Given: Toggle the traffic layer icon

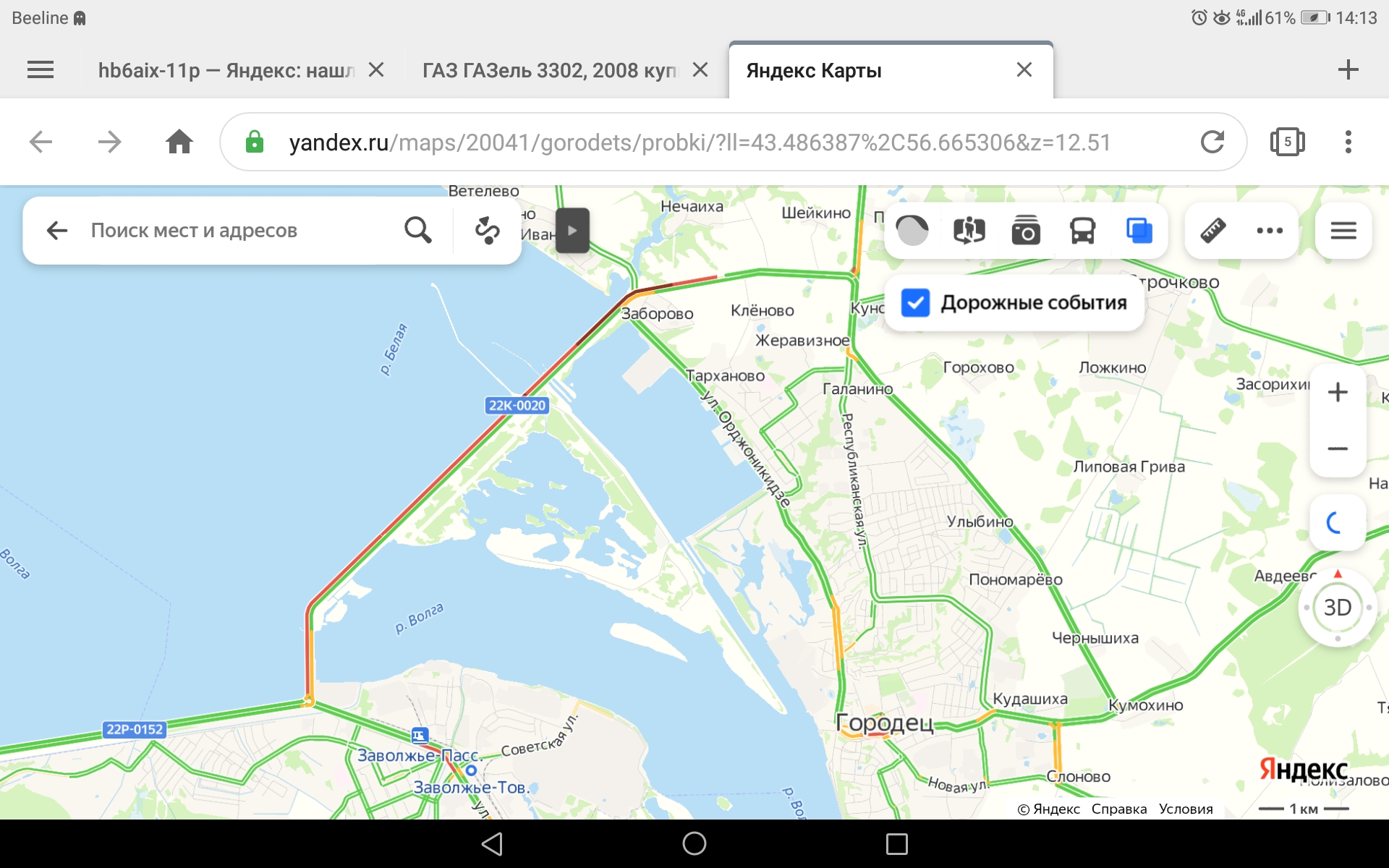Looking at the screenshot, I should (x=912, y=231).
